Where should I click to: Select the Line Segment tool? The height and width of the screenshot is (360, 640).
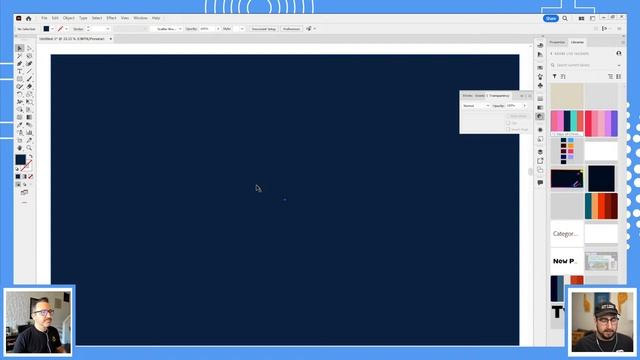tap(29, 71)
